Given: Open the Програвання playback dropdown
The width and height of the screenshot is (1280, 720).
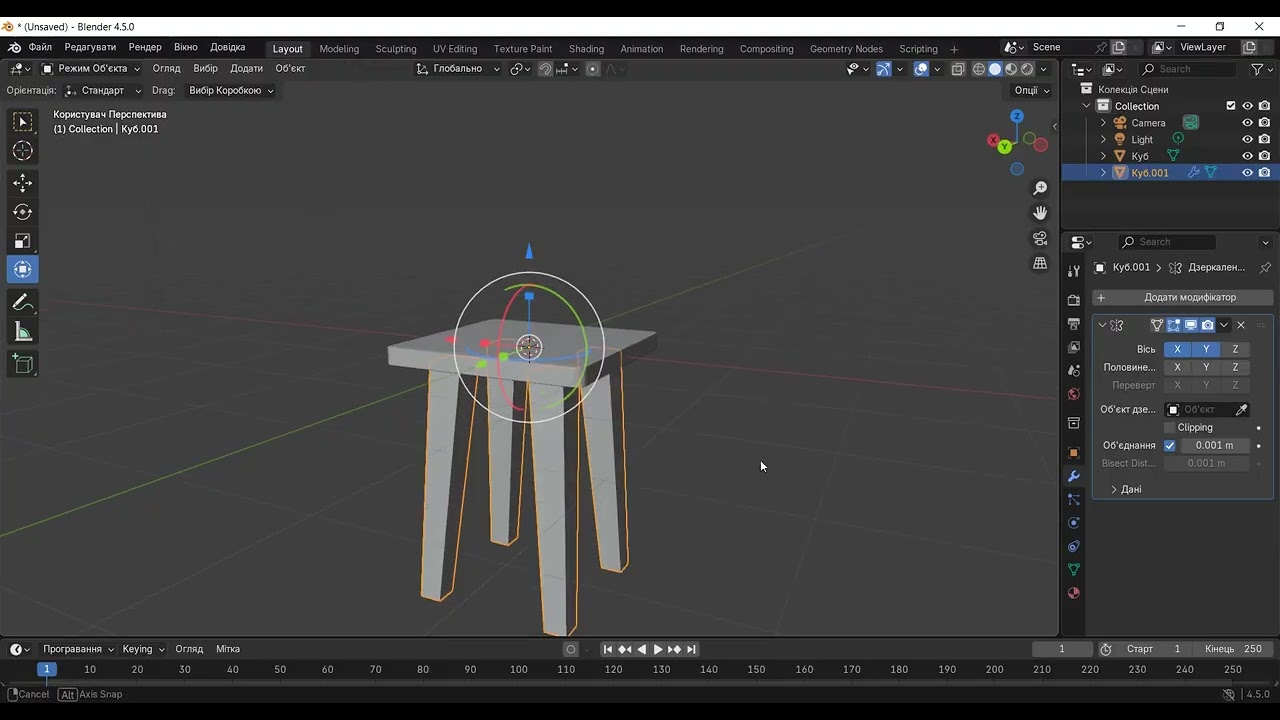Looking at the screenshot, I should tap(78, 649).
